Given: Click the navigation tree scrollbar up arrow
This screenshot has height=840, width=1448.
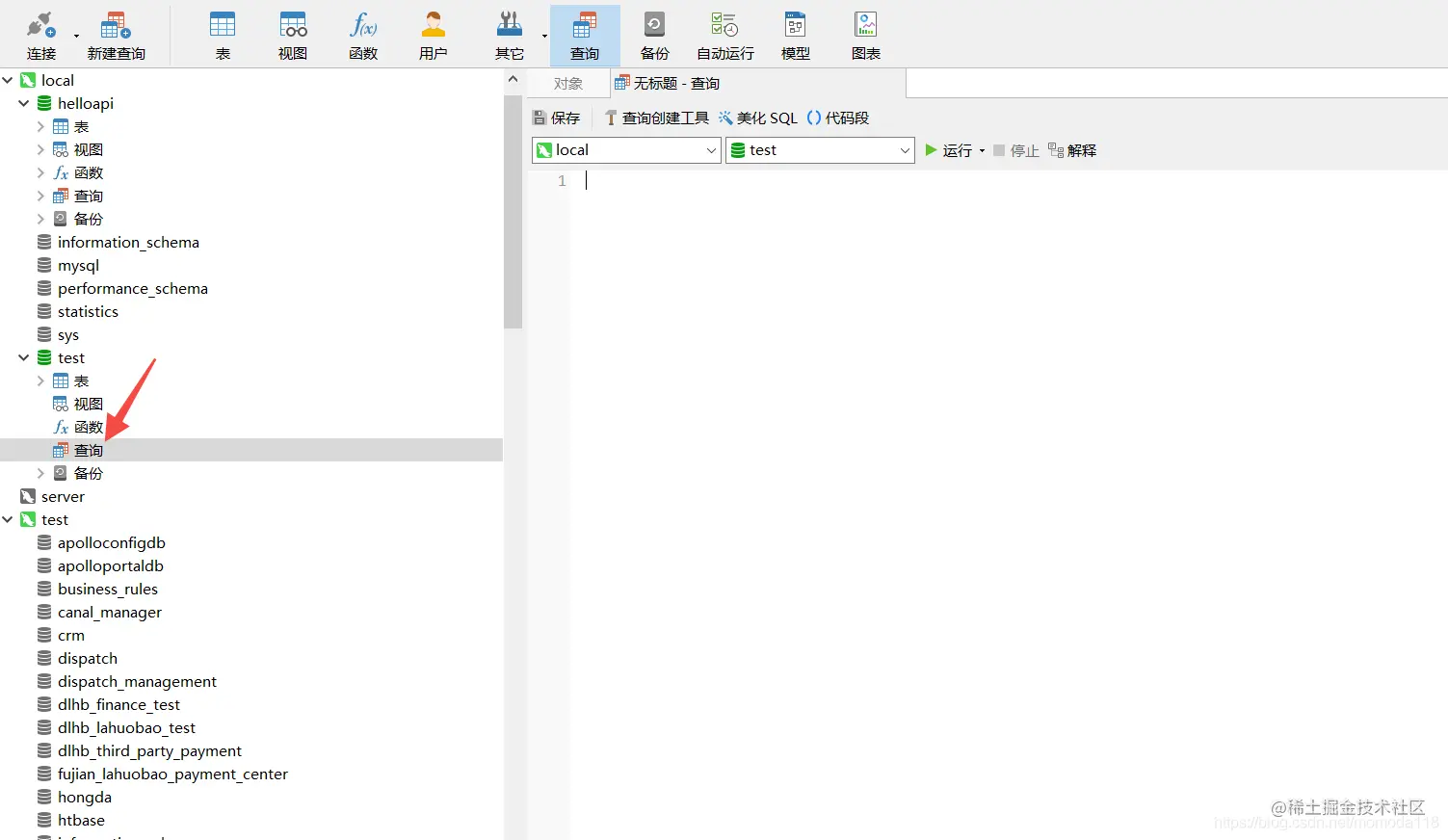Looking at the screenshot, I should 513,79.
